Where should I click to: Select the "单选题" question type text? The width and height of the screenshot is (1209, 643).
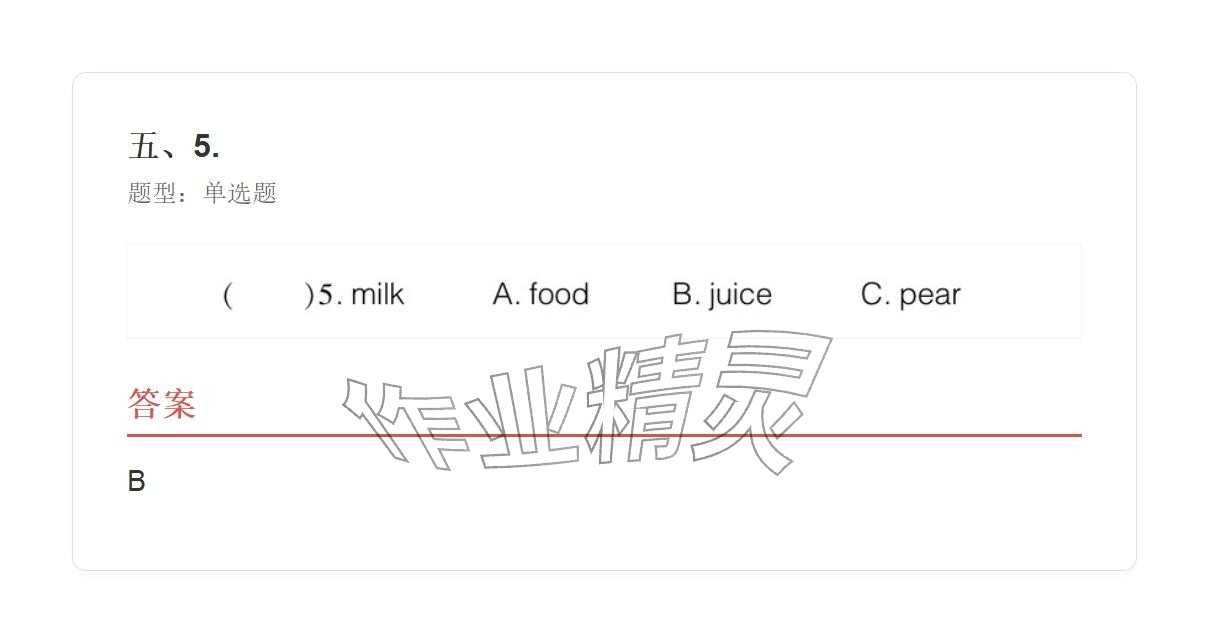(x=240, y=193)
